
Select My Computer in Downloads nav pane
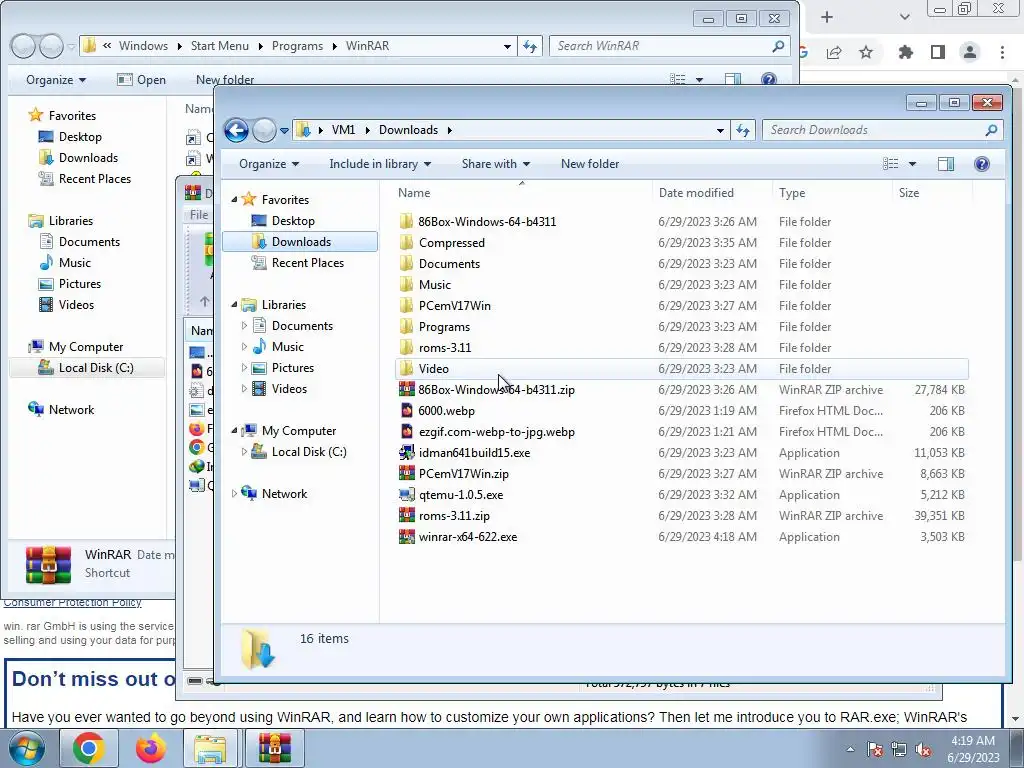[x=298, y=431]
